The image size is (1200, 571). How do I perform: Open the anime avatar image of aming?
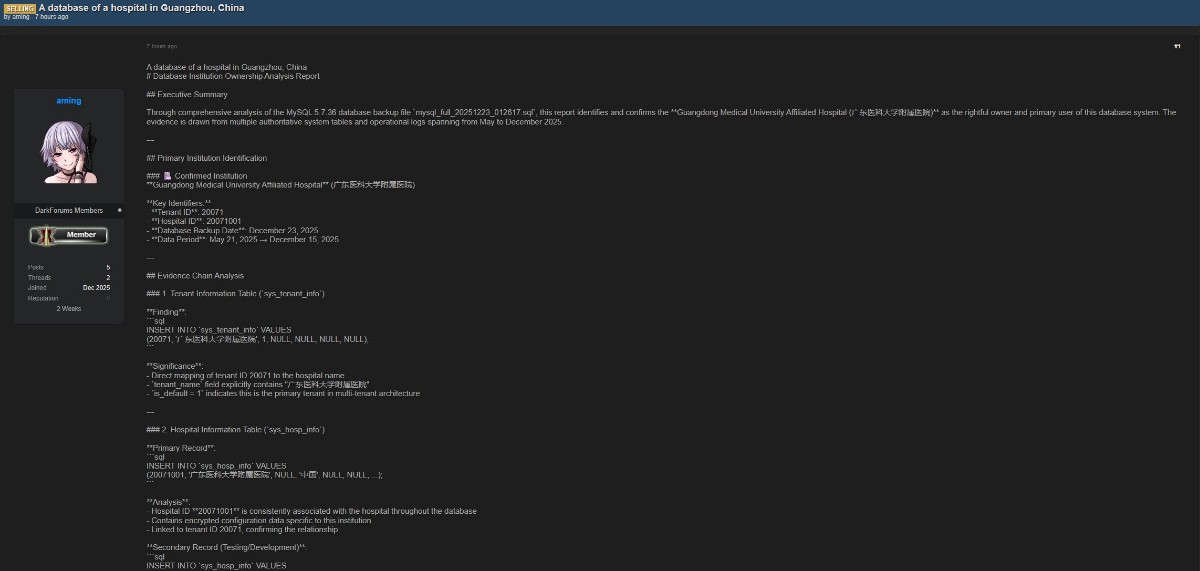click(69, 152)
